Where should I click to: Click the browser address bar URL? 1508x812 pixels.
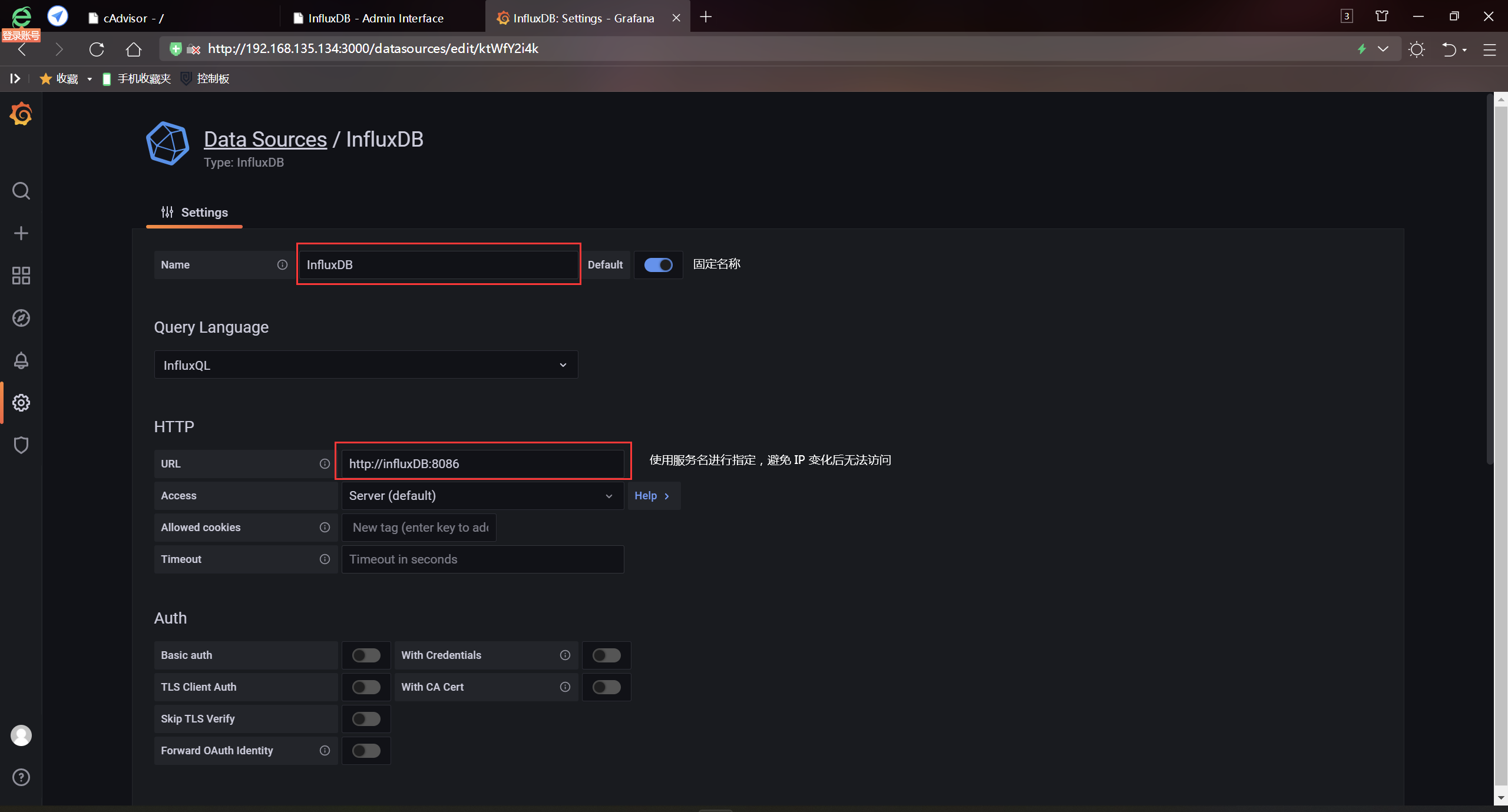click(x=373, y=49)
